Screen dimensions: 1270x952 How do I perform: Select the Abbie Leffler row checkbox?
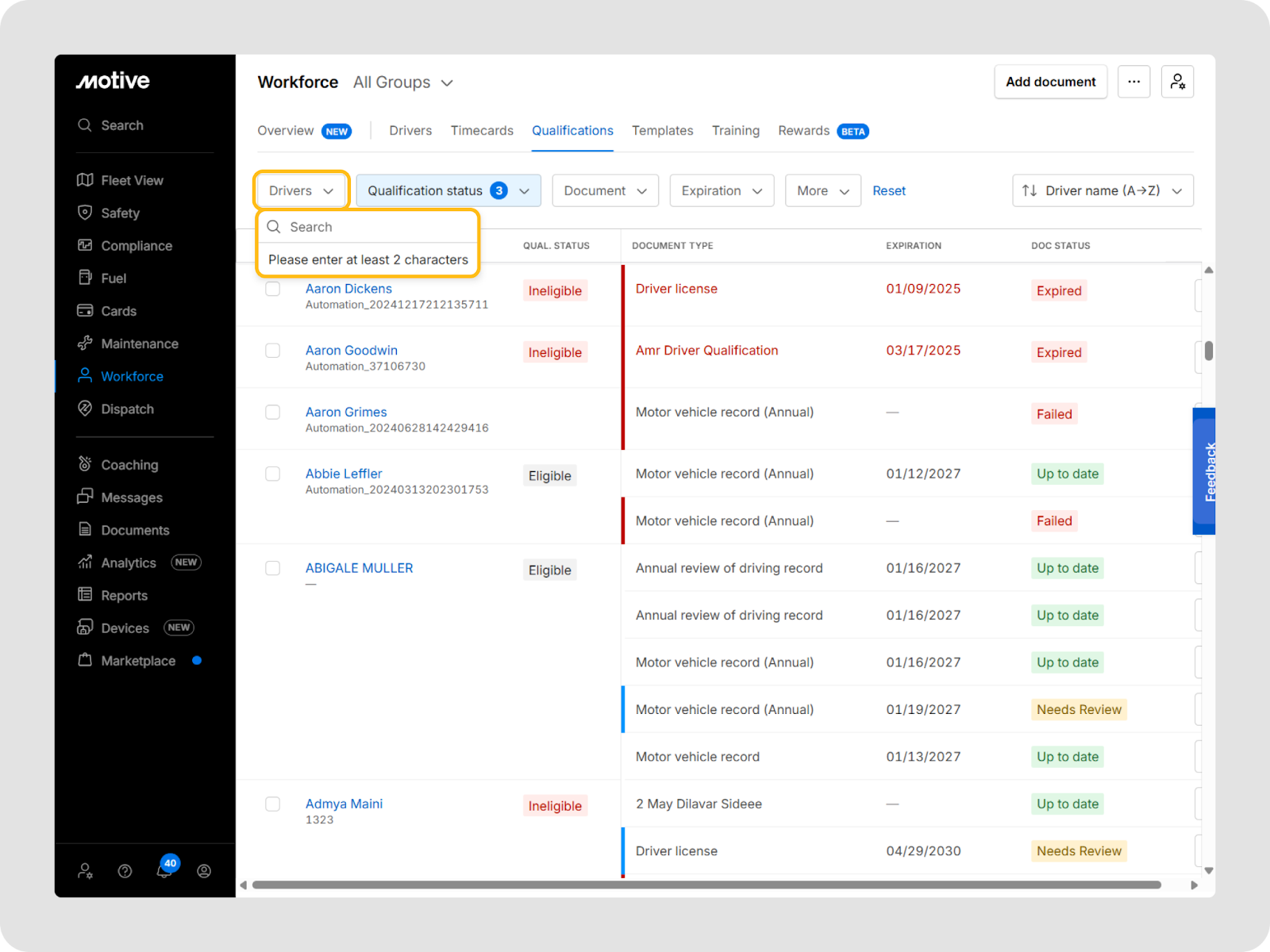click(x=273, y=474)
